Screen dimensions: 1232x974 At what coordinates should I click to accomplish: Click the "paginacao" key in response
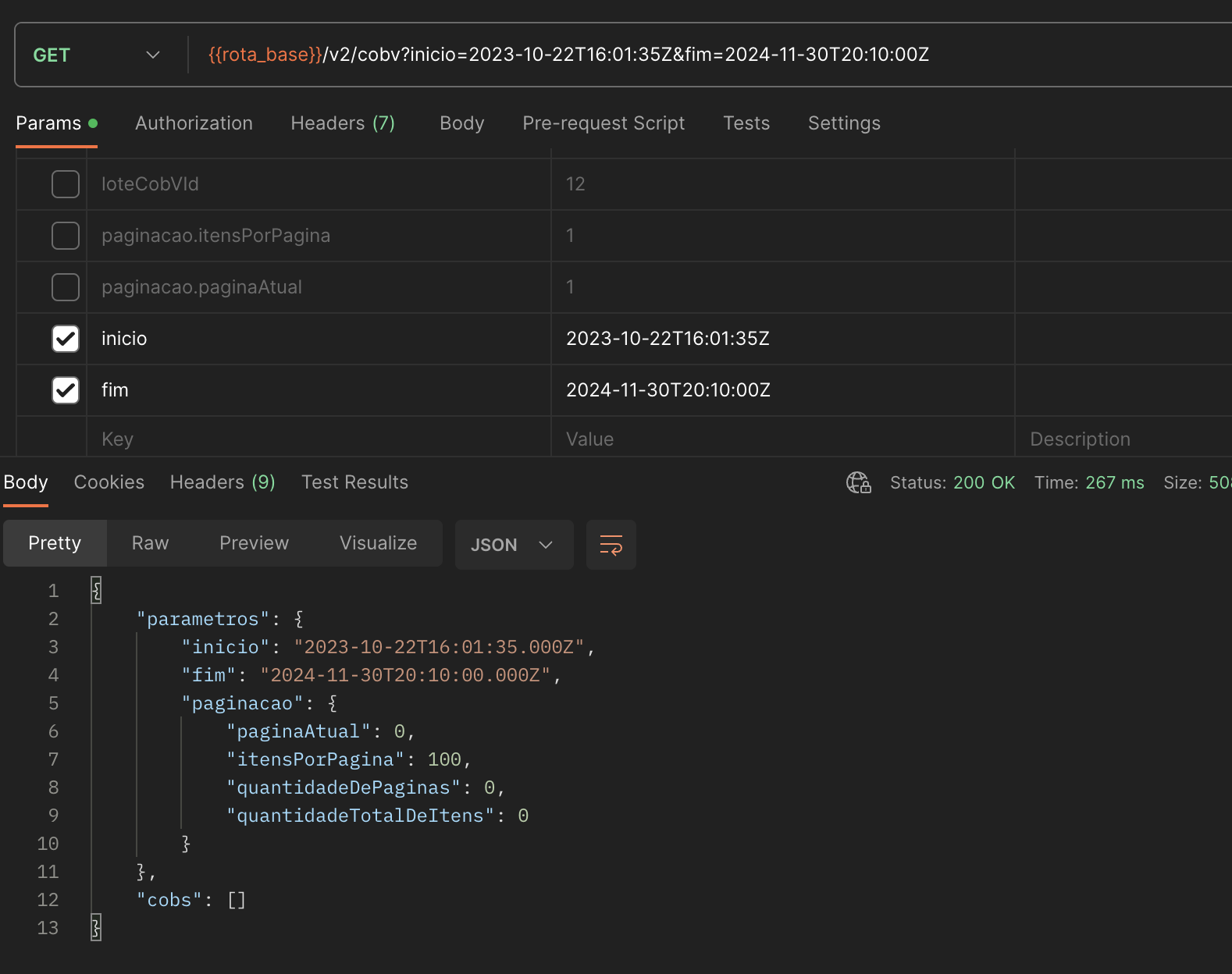tap(242, 703)
